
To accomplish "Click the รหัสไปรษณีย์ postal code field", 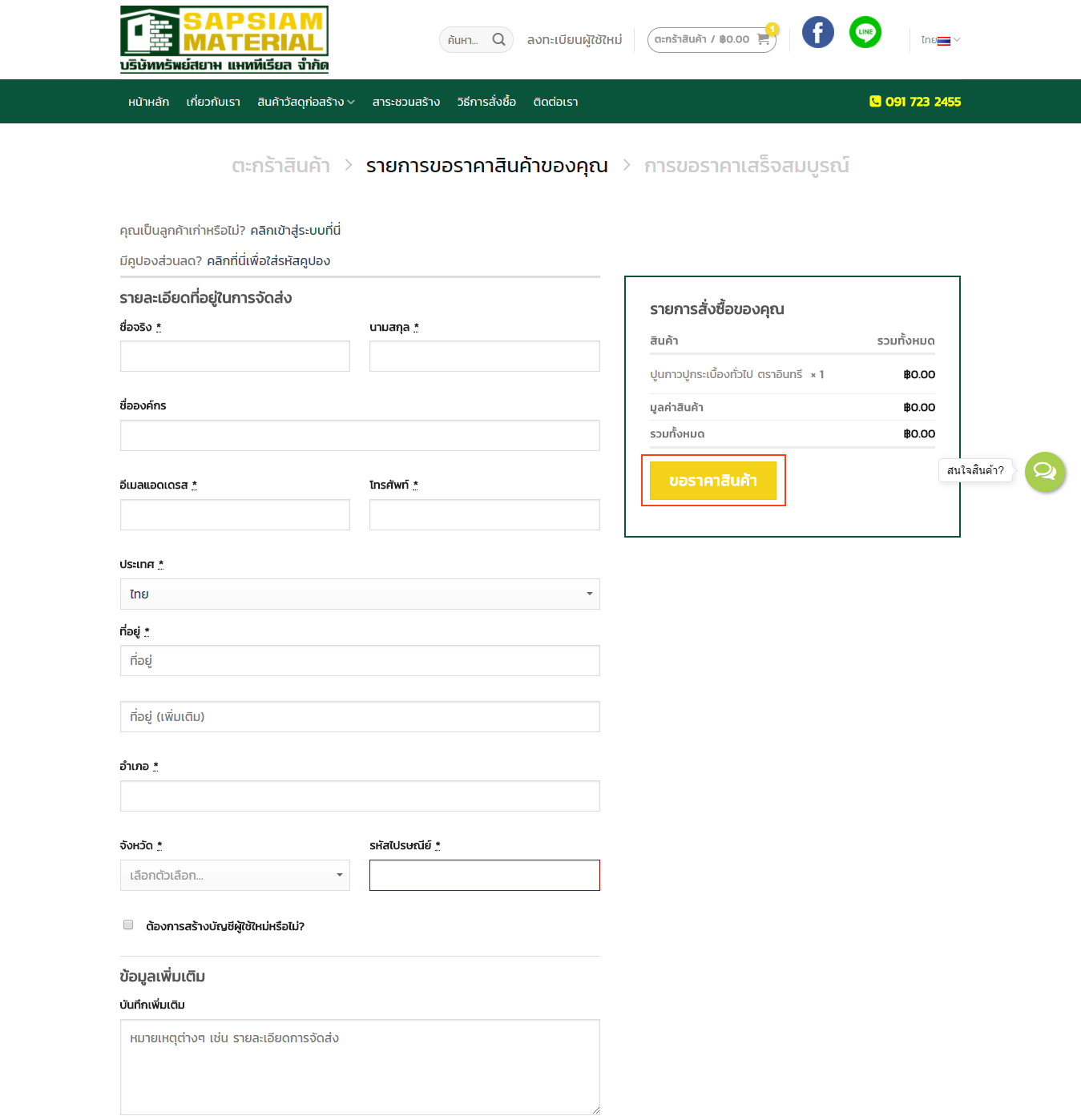I will coord(484,875).
